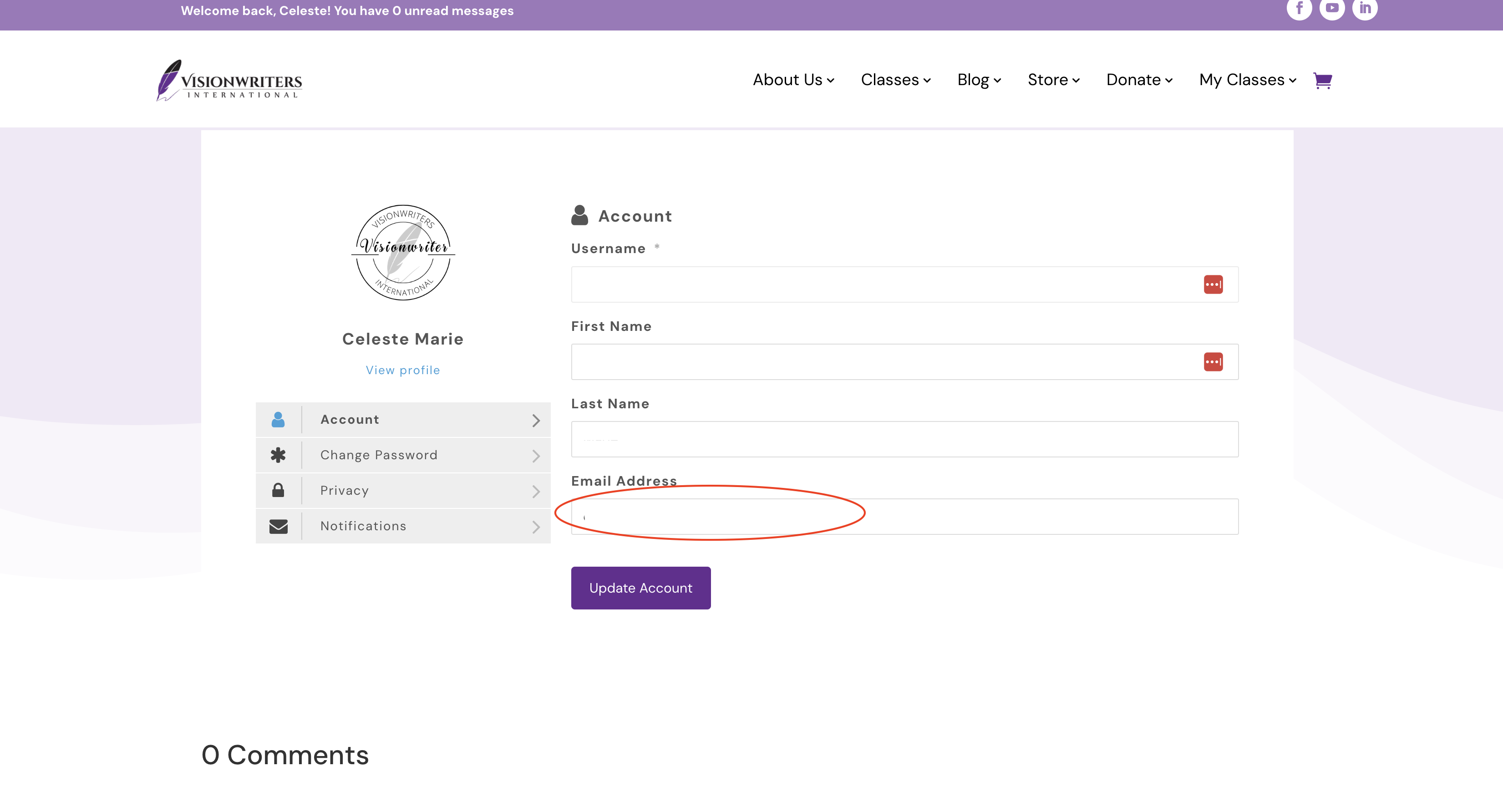The height and width of the screenshot is (812, 1503).
Task: Expand the About Us dropdown menu
Action: pyautogui.click(x=793, y=80)
